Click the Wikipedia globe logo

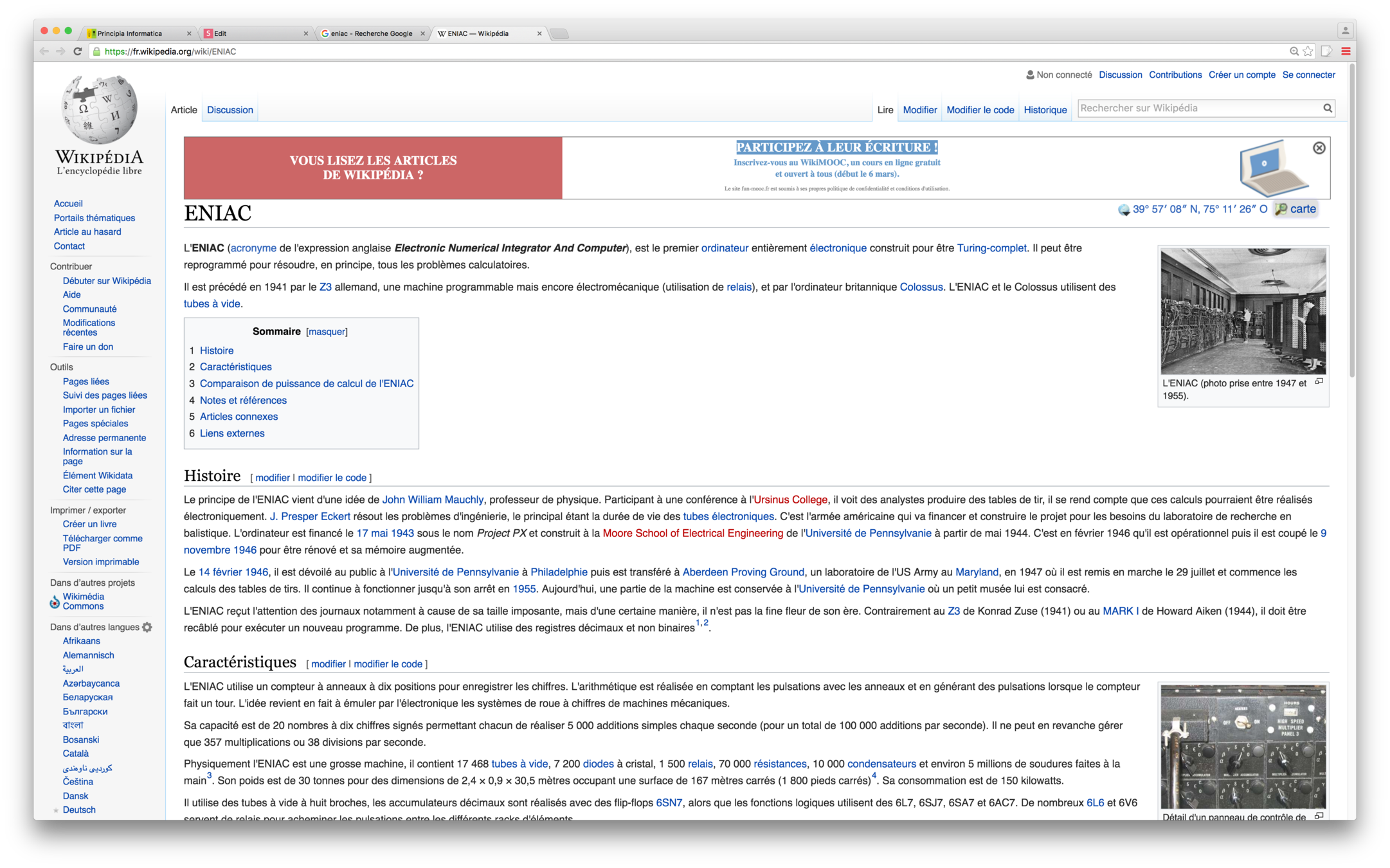pyautogui.click(x=99, y=110)
